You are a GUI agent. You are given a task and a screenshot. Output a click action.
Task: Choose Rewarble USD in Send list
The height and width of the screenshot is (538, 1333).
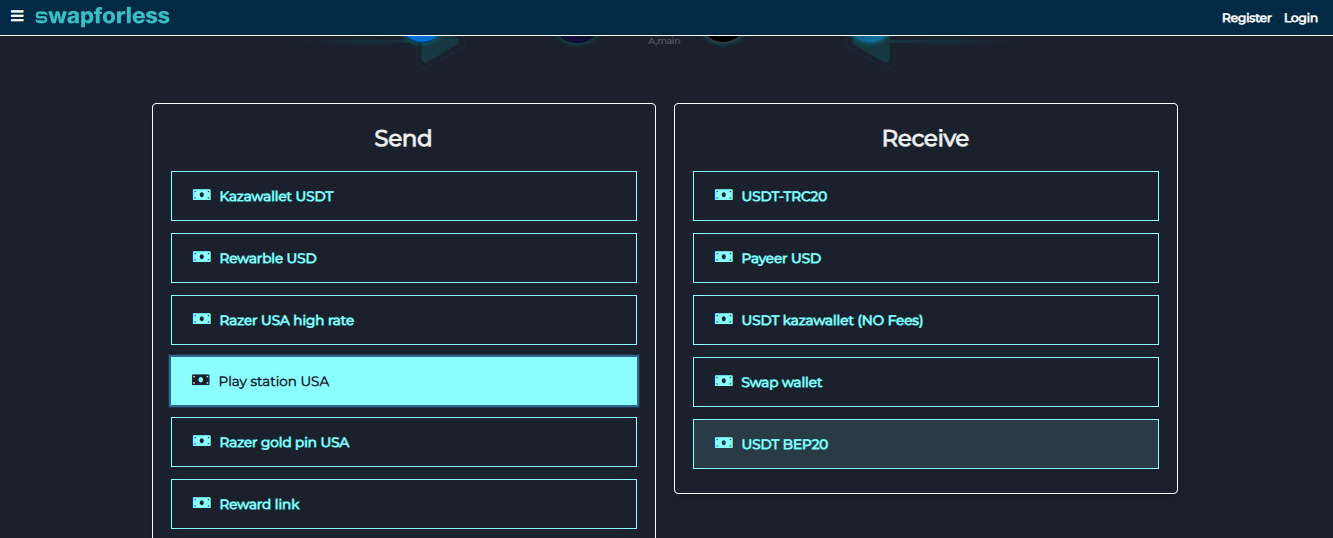tap(404, 258)
